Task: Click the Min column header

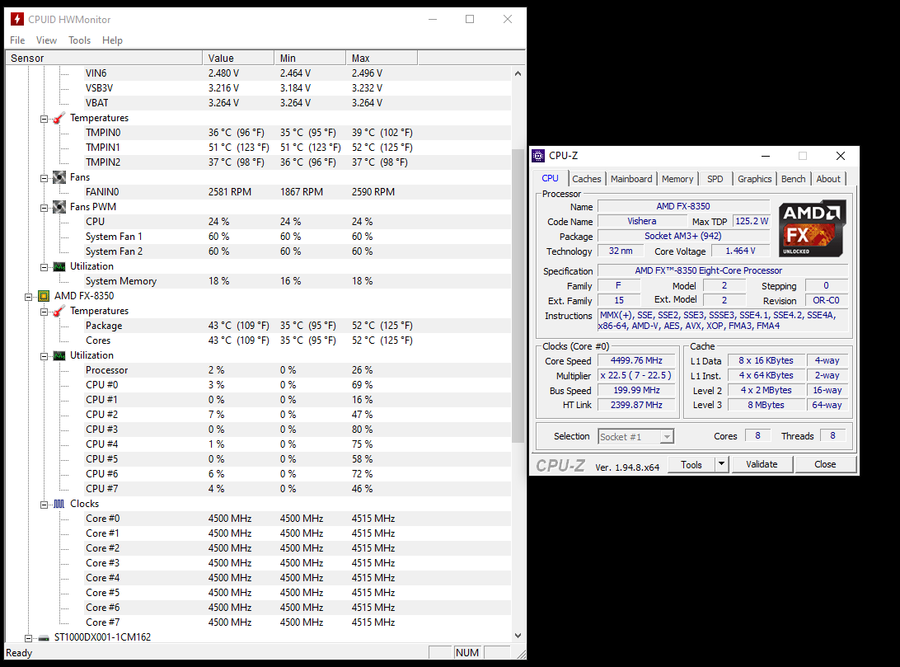Action: (x=310, y=58)
